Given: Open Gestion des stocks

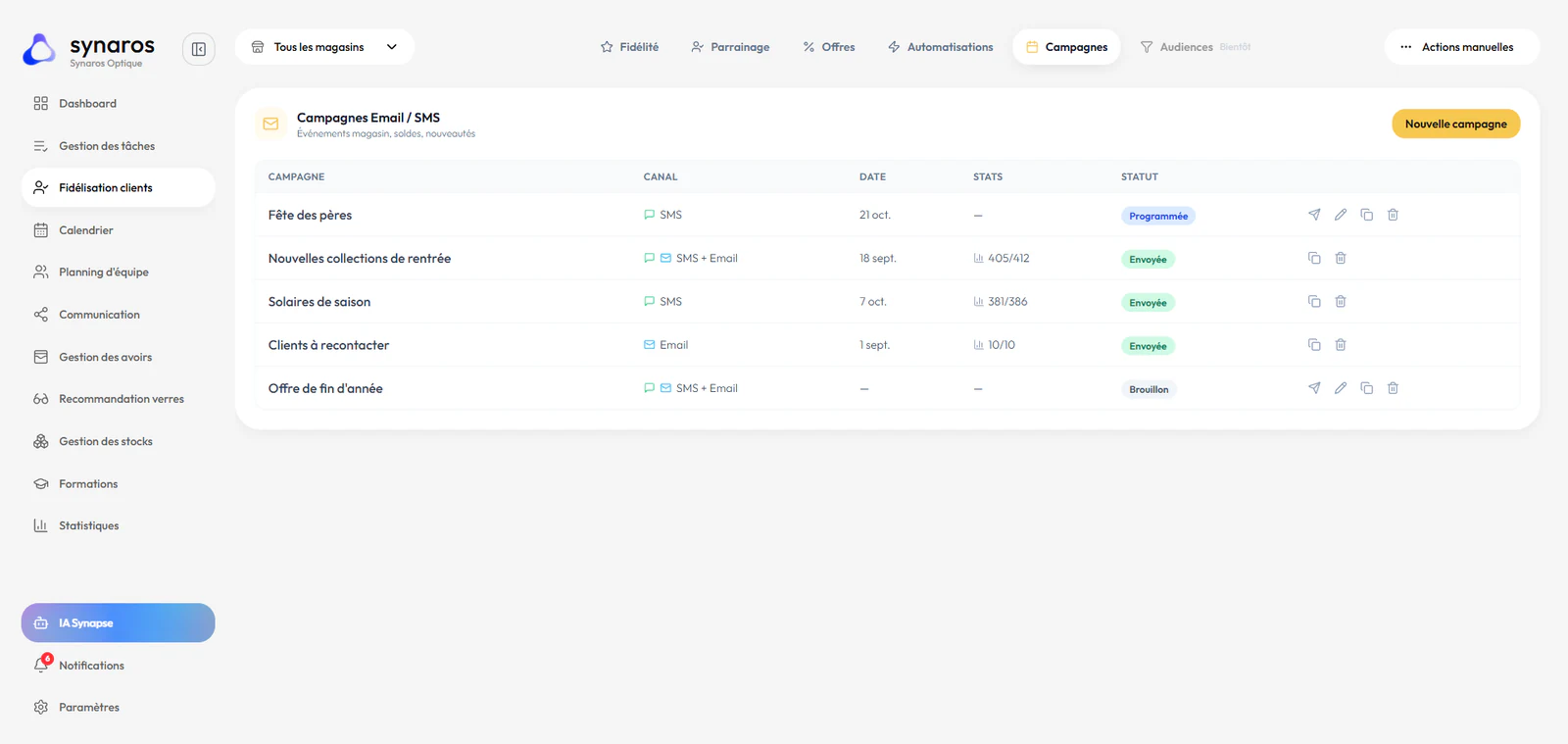Looking at the screenshot, I should pos(118,441).
